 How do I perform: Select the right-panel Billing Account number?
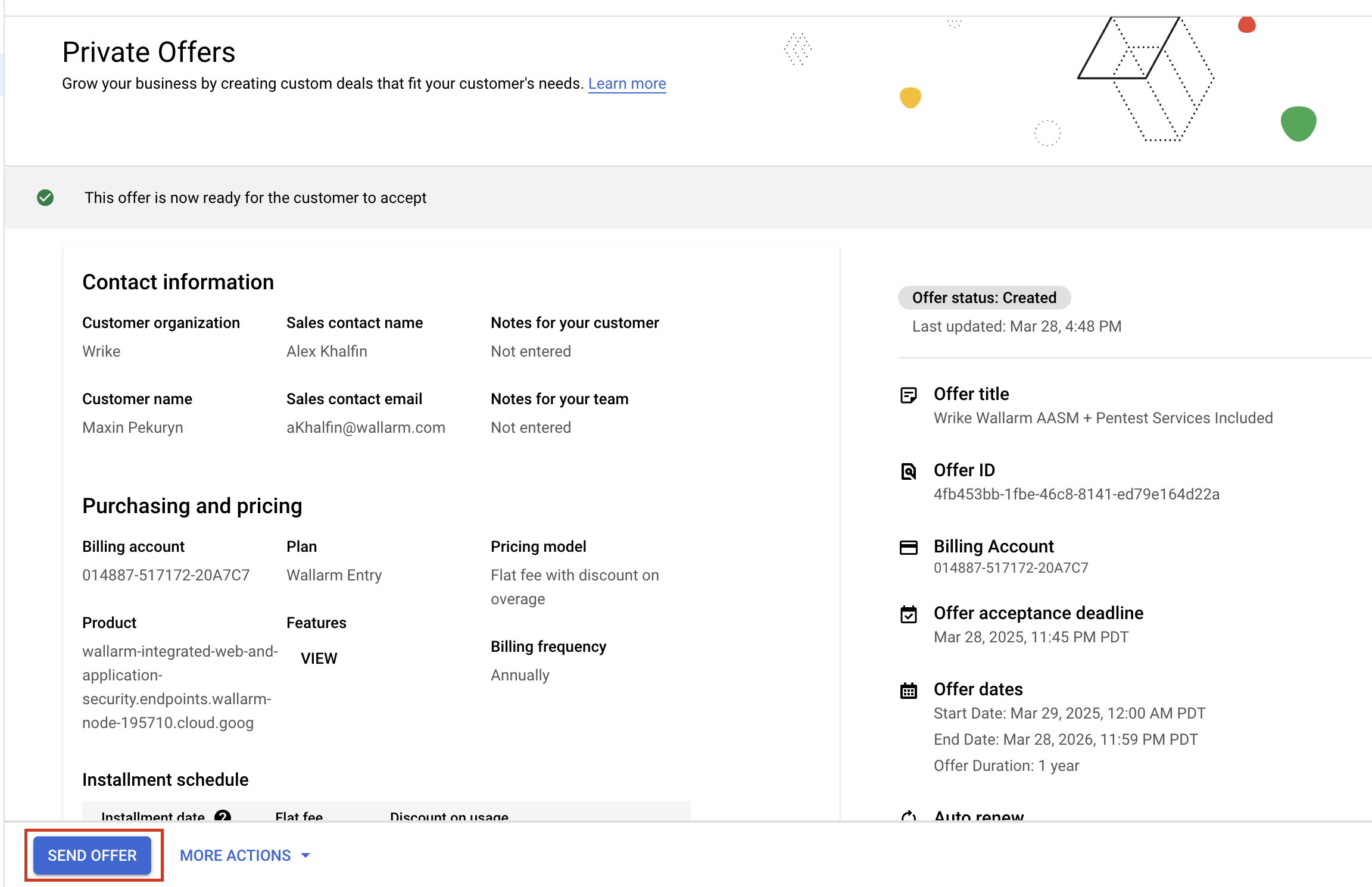[1011, 568]
